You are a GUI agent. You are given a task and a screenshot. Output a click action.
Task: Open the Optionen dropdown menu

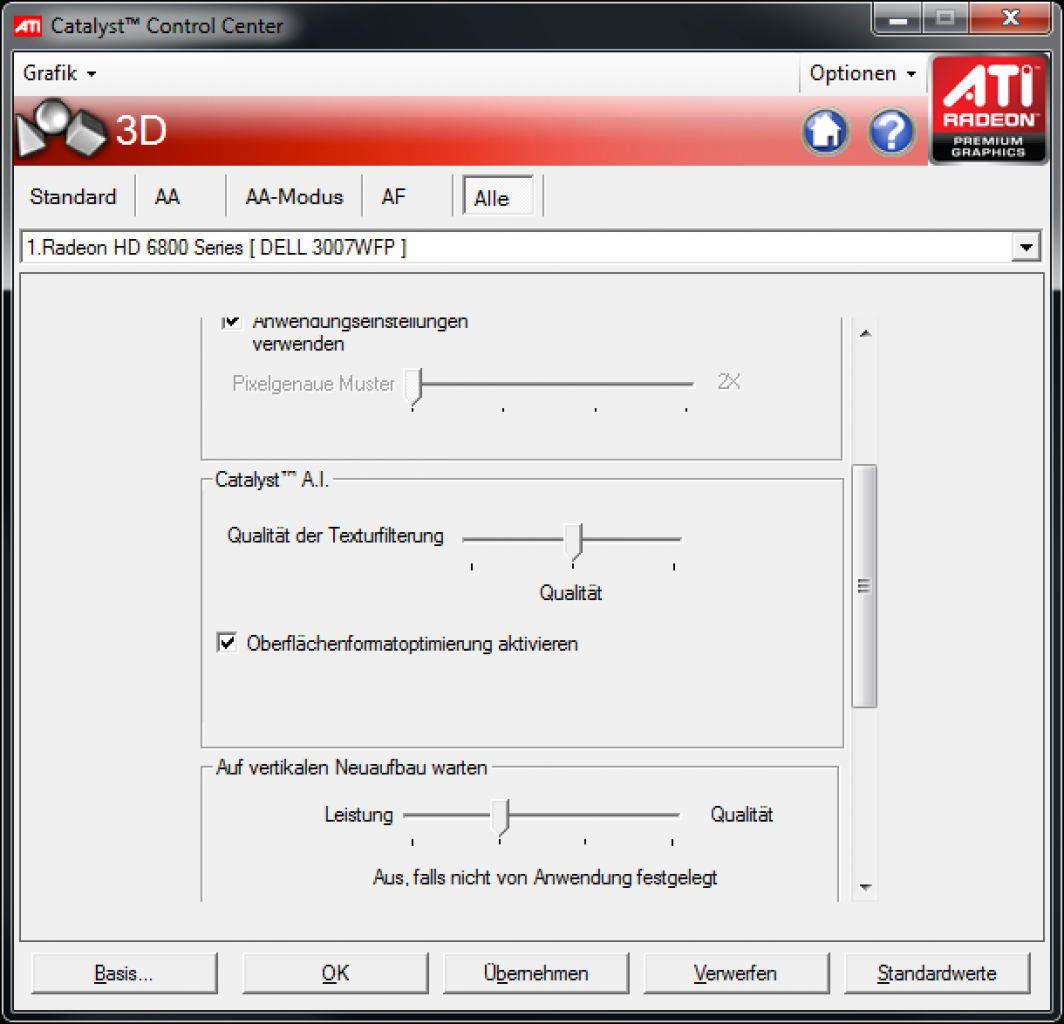point(862,73)
